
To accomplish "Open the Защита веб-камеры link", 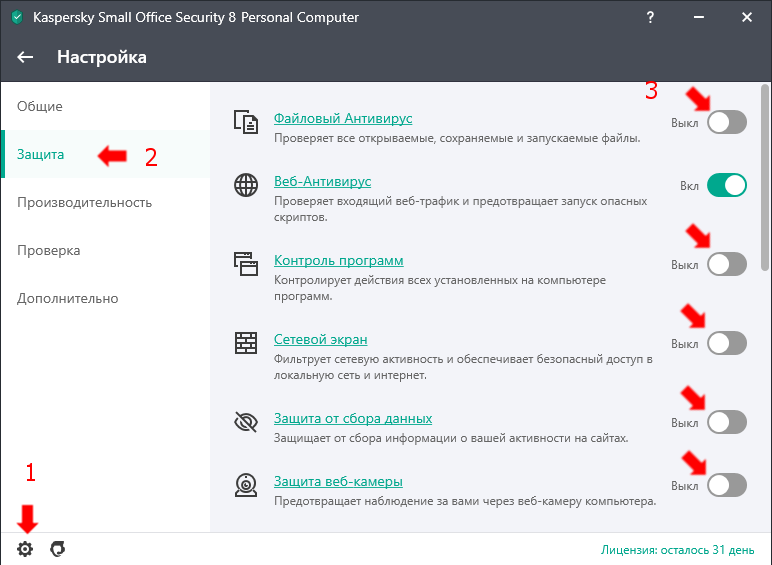I will 338,481.
